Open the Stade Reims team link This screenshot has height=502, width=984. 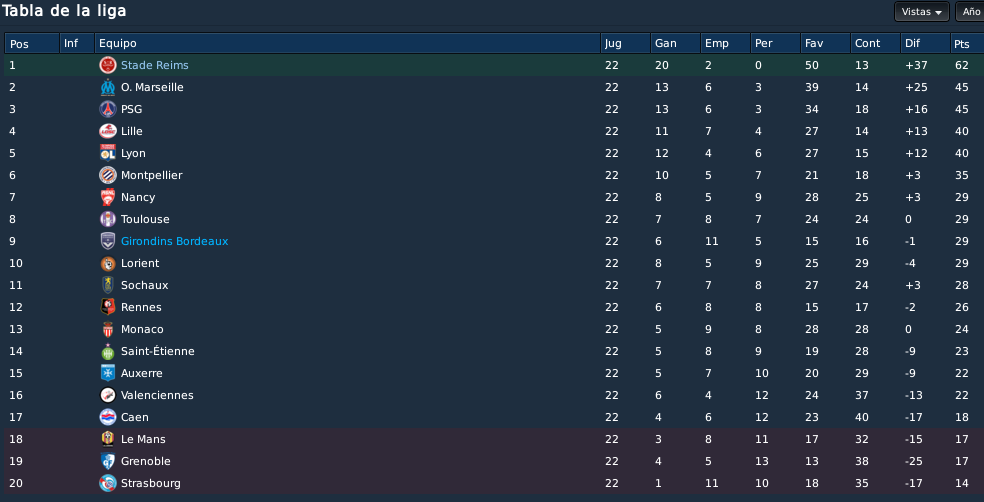pos(154,65)
